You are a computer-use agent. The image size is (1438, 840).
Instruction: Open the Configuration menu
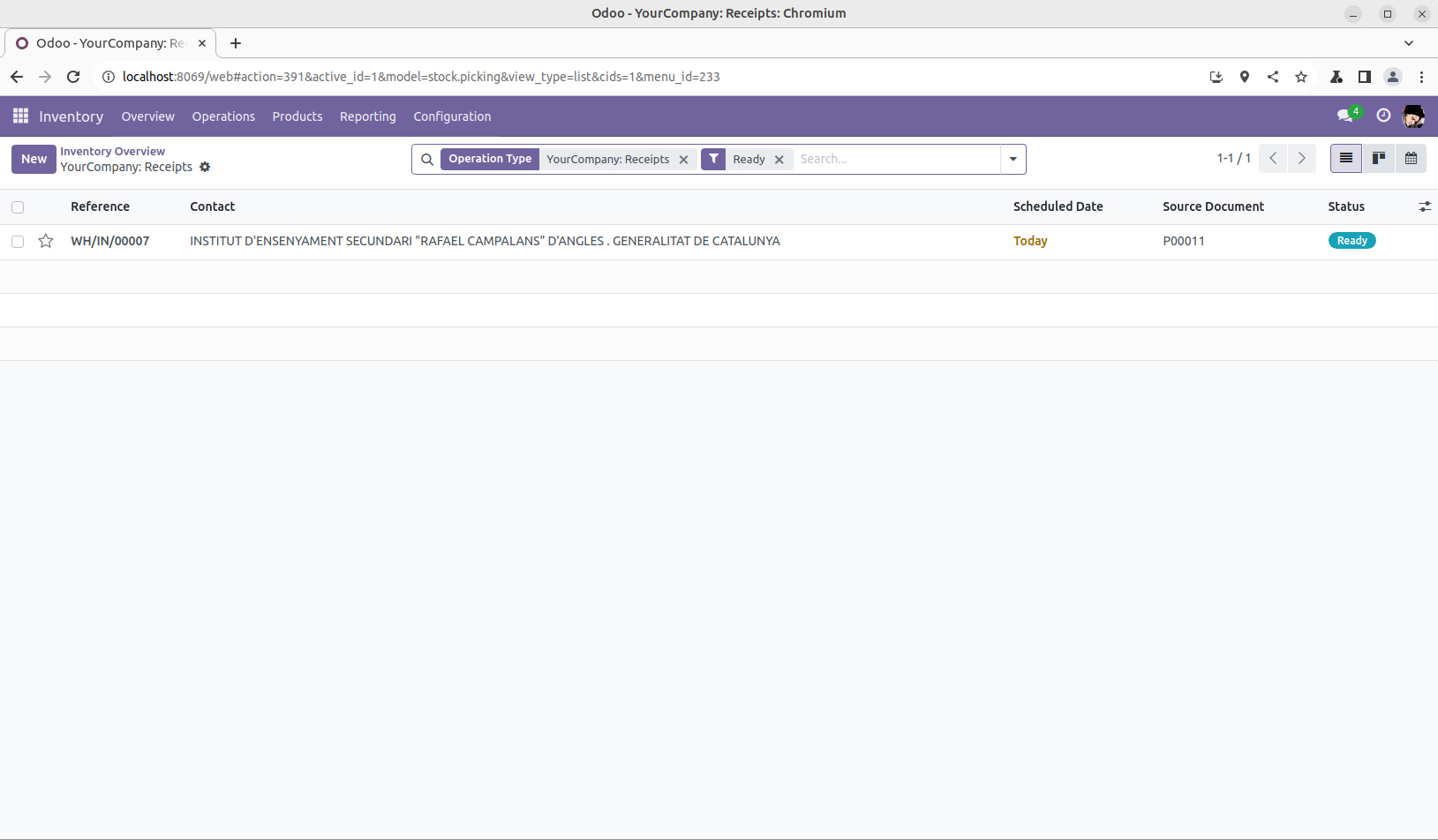click(x=452, y=116)
